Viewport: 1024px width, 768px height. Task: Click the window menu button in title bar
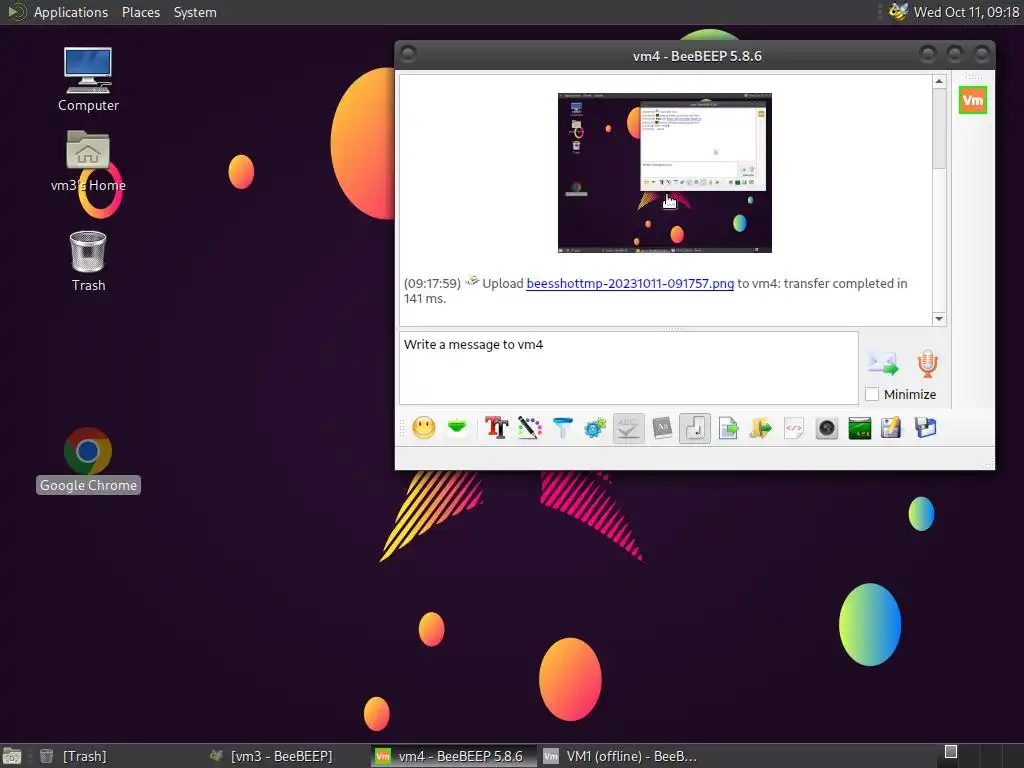408,54
